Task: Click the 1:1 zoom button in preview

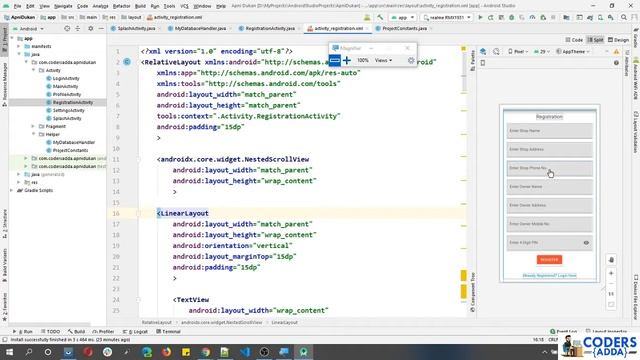Action: click(611, 294)
